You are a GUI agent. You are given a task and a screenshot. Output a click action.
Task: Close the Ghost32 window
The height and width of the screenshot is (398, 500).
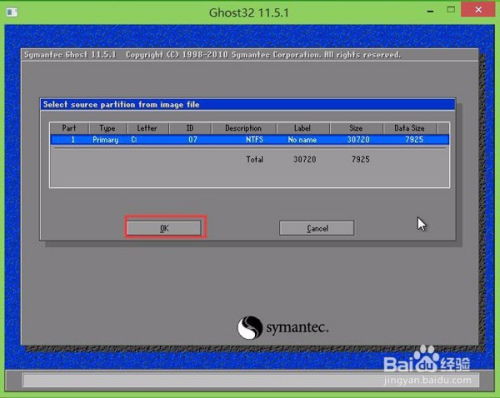tap(478, 10)
